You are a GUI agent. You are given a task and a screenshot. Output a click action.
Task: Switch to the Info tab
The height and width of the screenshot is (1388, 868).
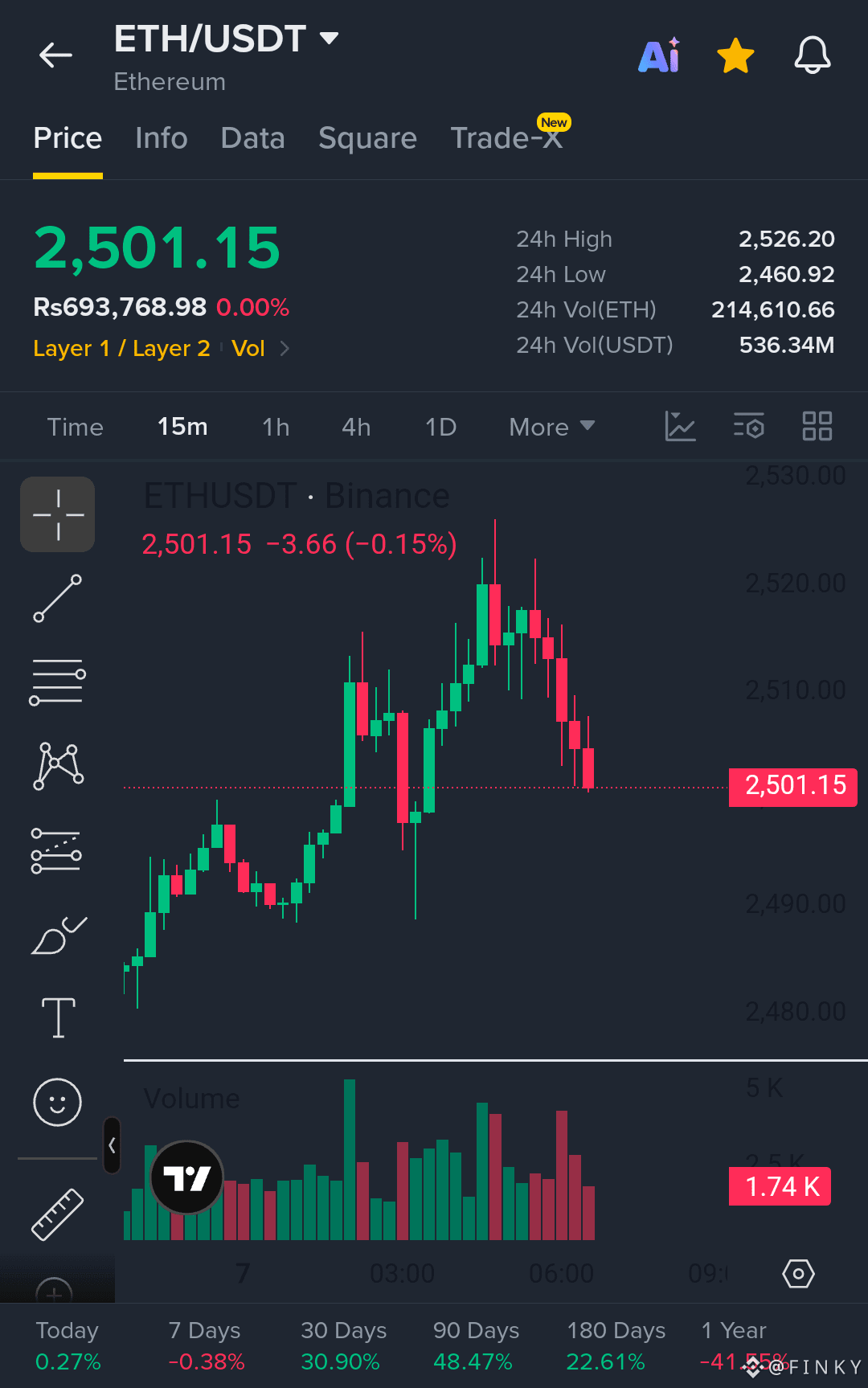click(x=162, y=138)
